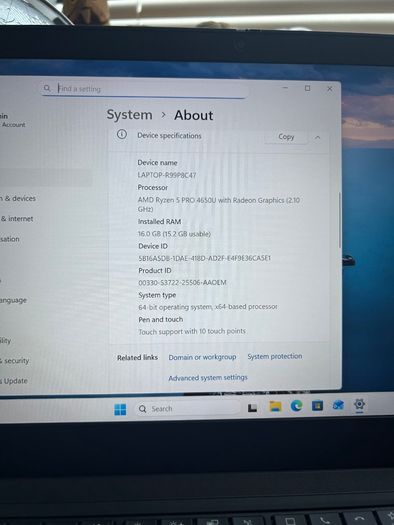
Task: Close the Settings window
Action: click(330, 89)
